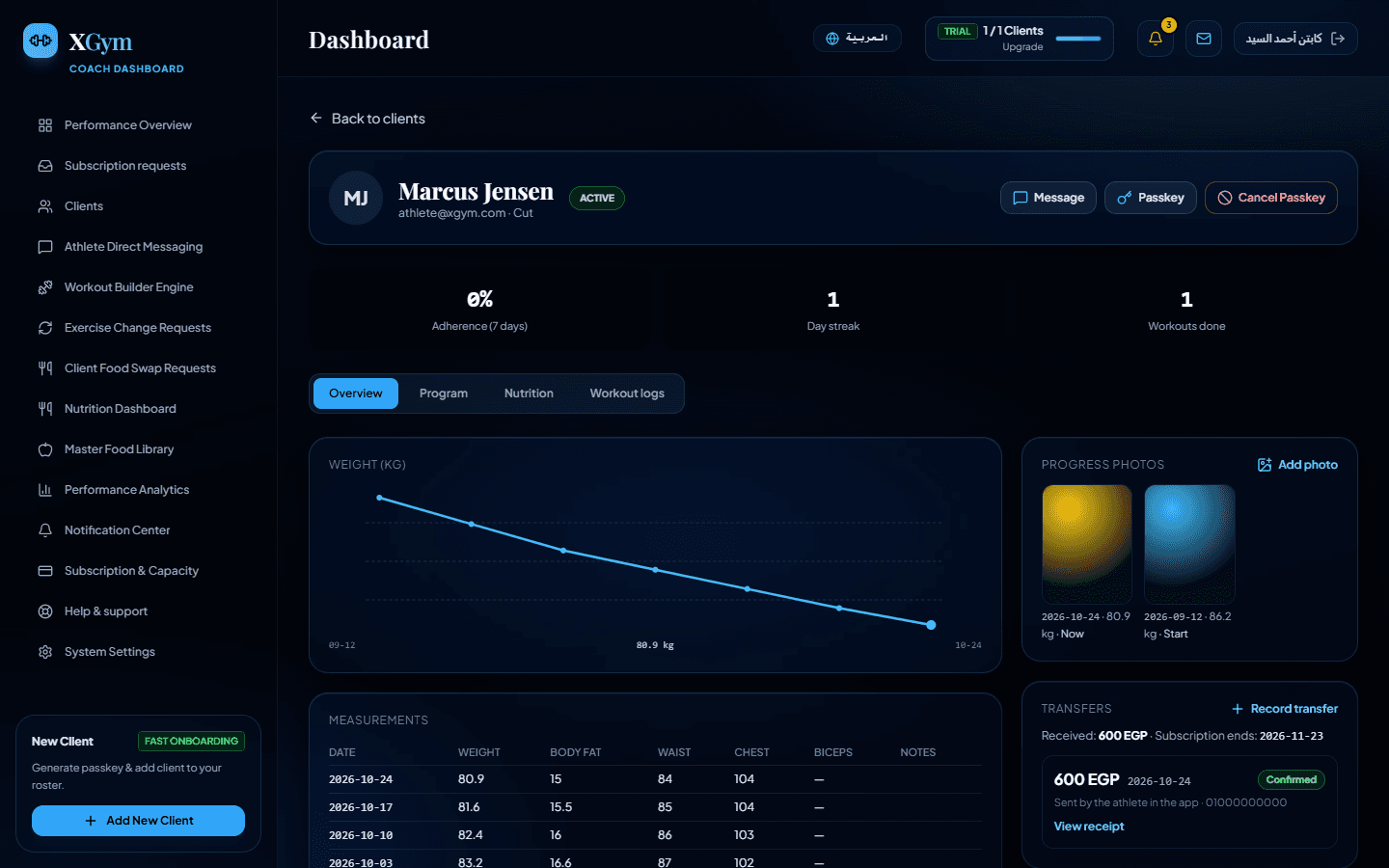
Task: Click the Upgrade text in trial box
Action: [1022, 47]
